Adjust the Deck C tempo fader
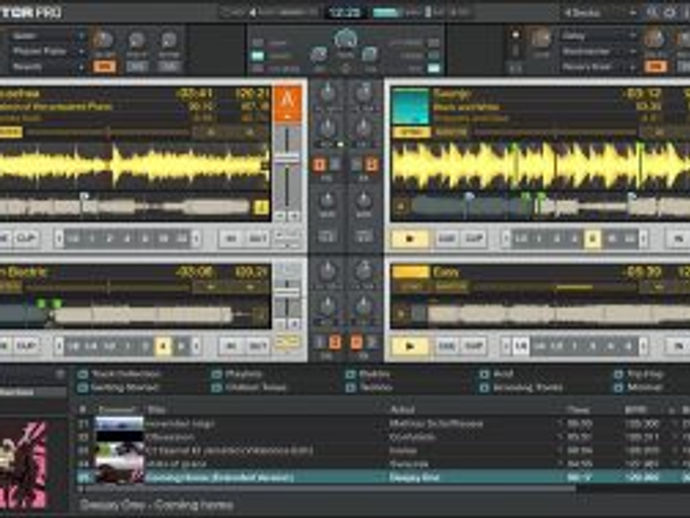This screenshot has width=690, height=518. point(287,292)
